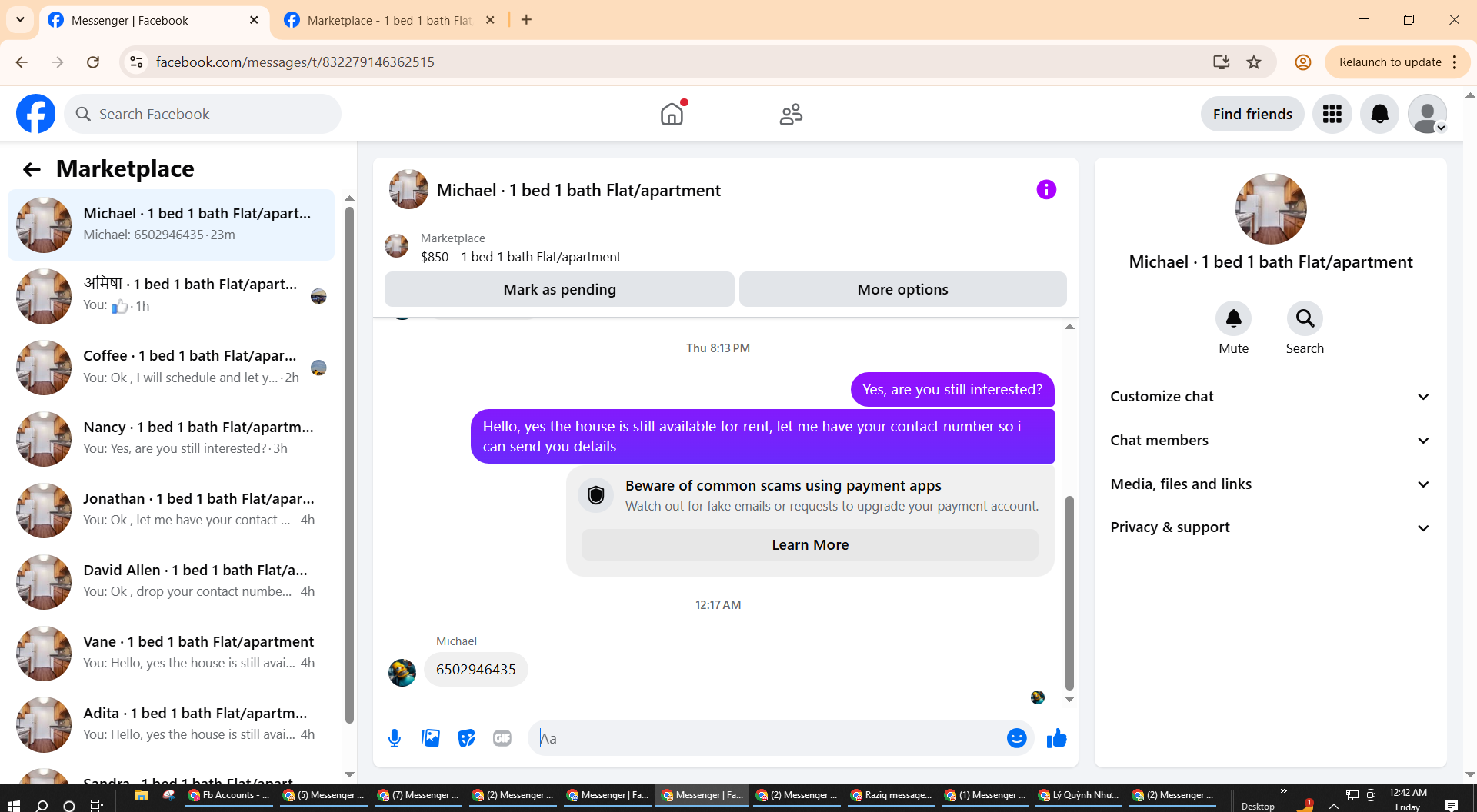This screenshot has height=812, width=1477.
Task: Expand the Privacy & support section
Action: (x=1270, y=527)
